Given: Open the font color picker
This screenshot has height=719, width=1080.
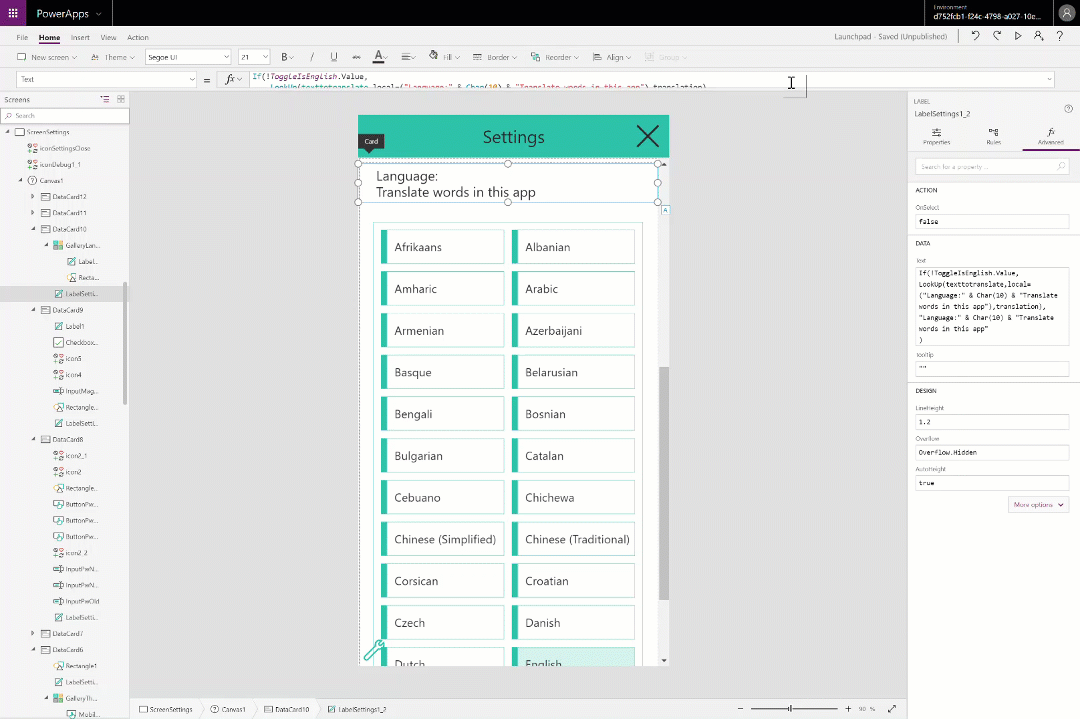Looking at the screenshot, I should tap(379, 57).
